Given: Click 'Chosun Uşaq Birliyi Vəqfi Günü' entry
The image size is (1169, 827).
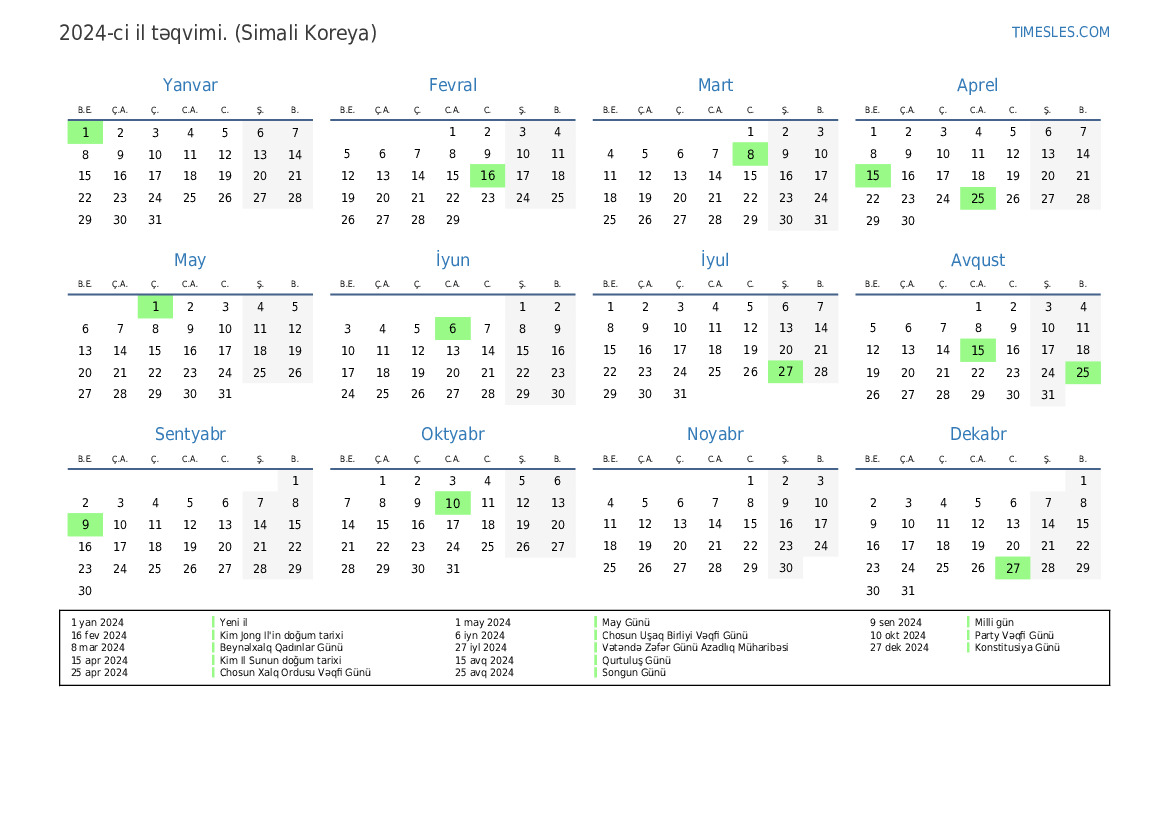Looking at the screenshot, I should point(675,635).
